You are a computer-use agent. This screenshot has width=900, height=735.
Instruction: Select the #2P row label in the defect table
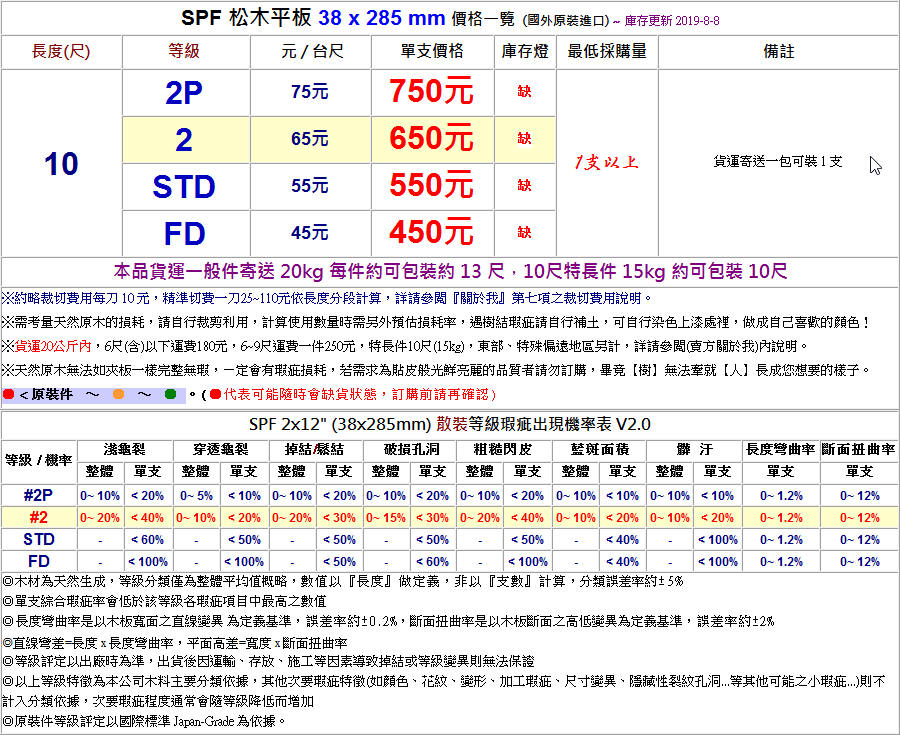click(x=38, y=495)
